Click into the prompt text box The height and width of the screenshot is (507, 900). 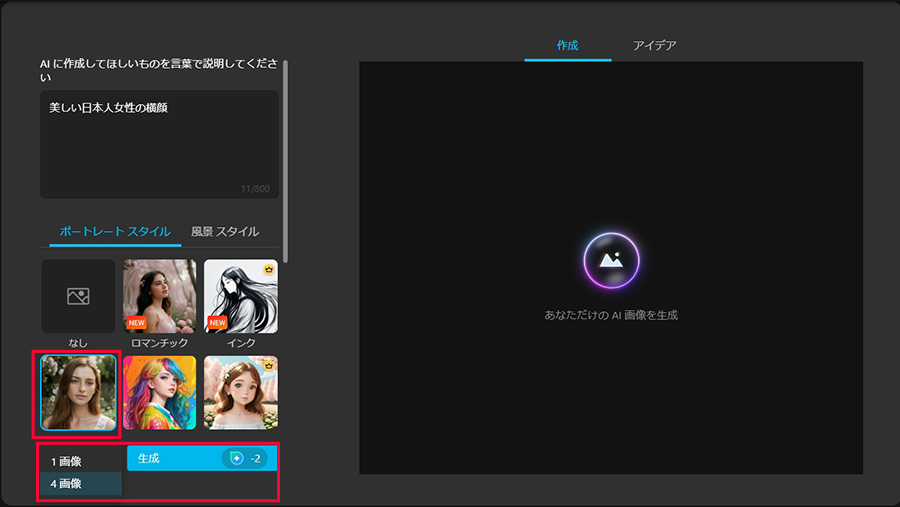(160, 144)
